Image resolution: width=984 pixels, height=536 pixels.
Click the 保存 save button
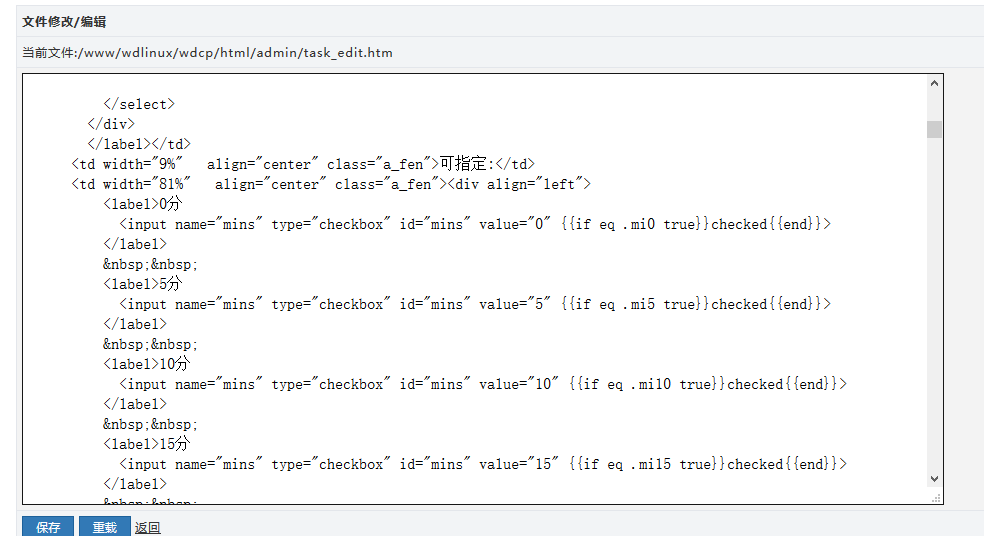[x=48, y=527]
